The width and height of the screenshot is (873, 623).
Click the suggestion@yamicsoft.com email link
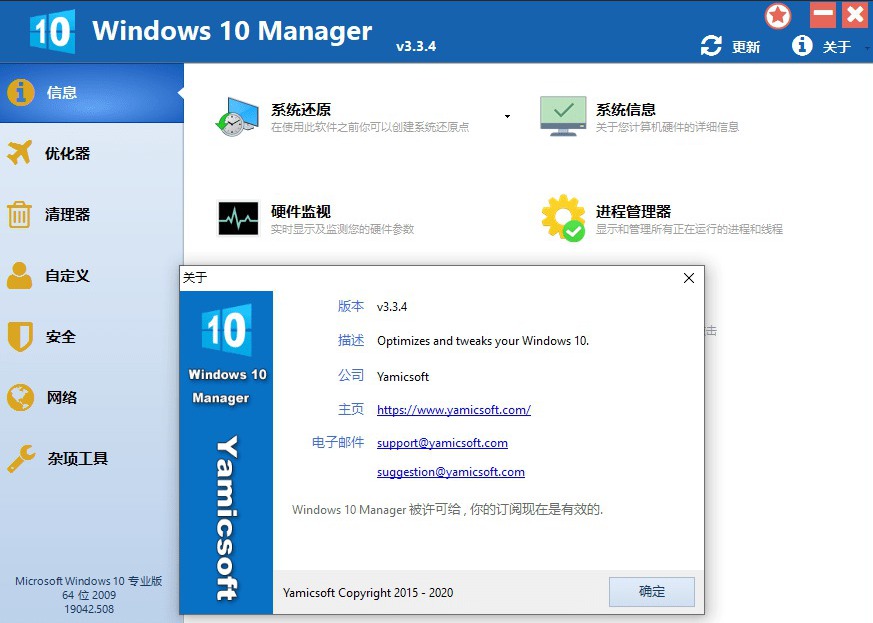[x=450, y=472]
